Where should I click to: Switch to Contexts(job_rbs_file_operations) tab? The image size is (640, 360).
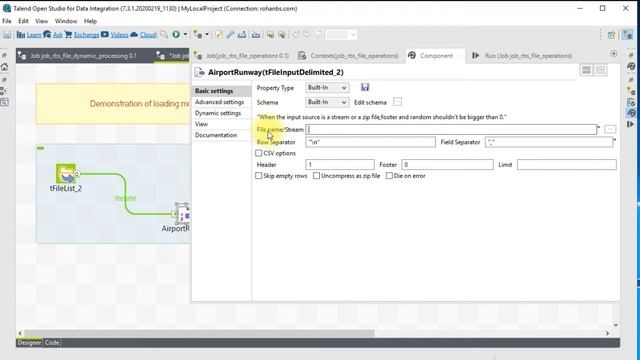(349, 56)
